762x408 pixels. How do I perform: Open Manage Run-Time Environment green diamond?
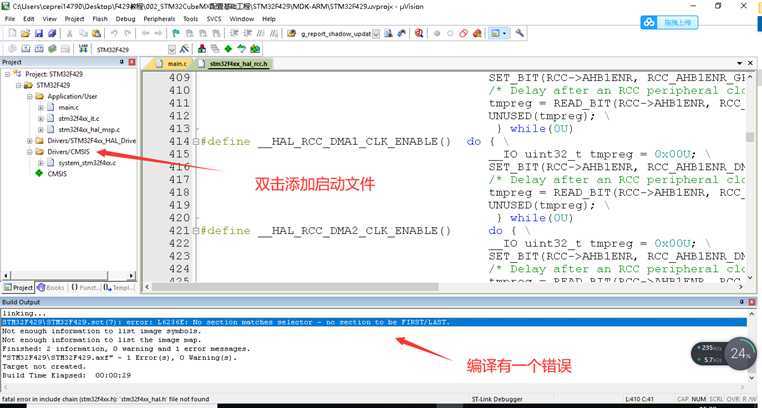[x=228, y=49]
